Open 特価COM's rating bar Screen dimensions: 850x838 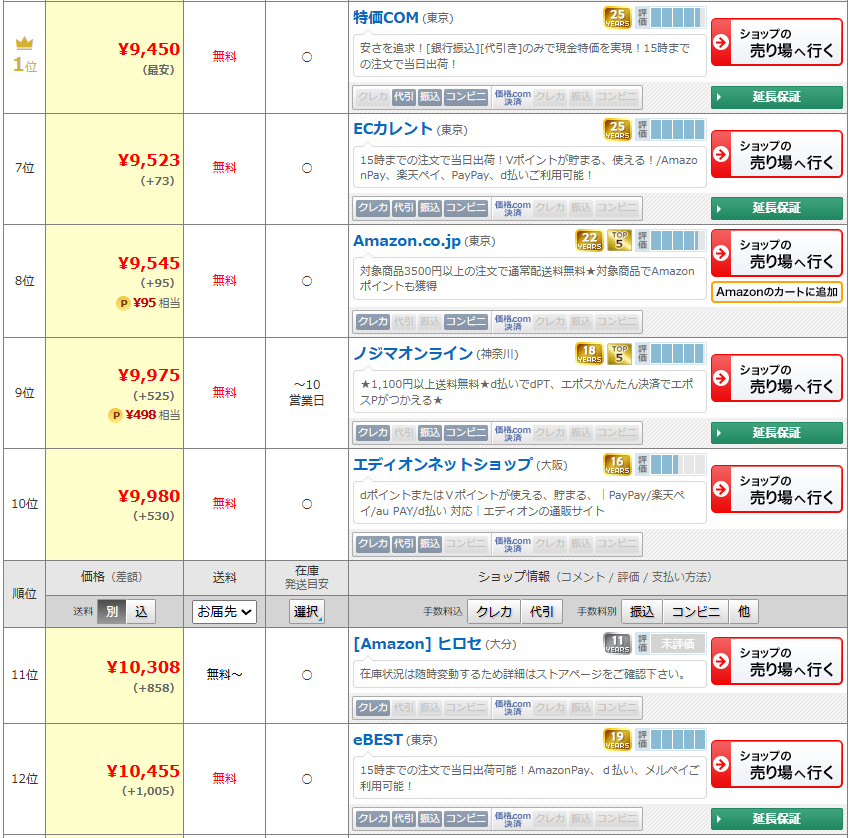(671, 17)
